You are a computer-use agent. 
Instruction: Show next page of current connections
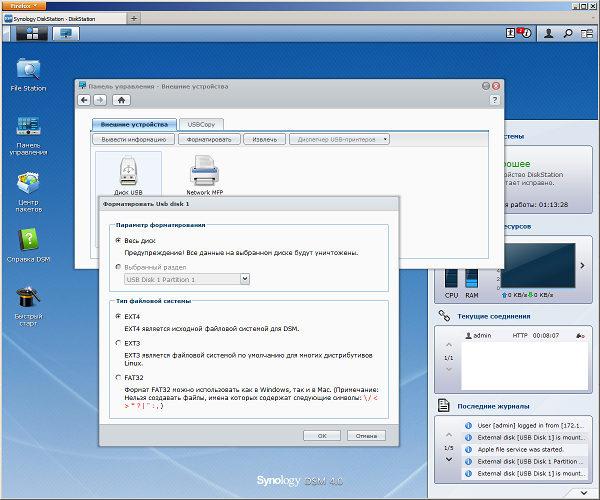449,369
